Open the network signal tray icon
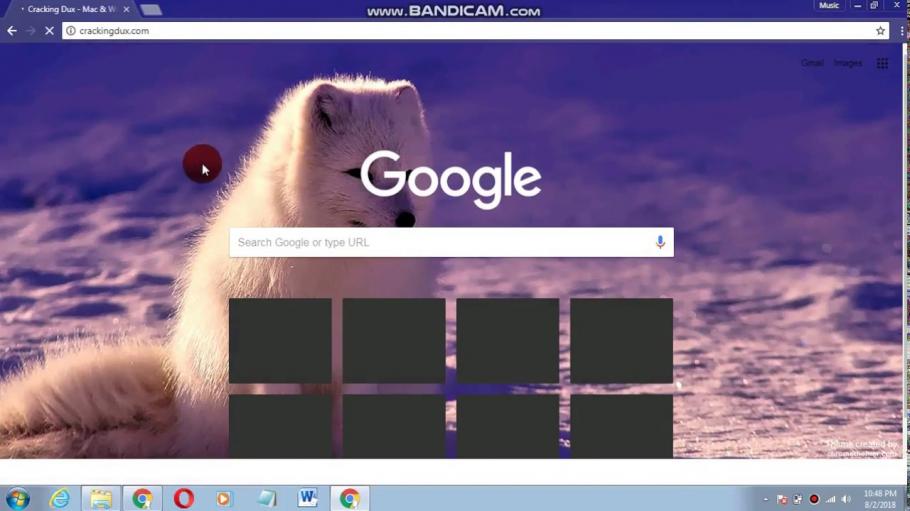This screenshot has width=910, height=511. pyautogui.click(x=830, y=499)
